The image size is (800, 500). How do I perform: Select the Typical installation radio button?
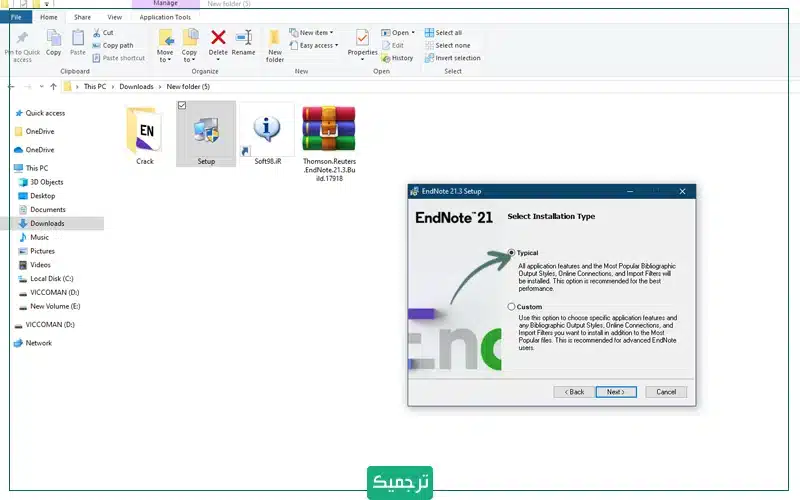point(511,253)
